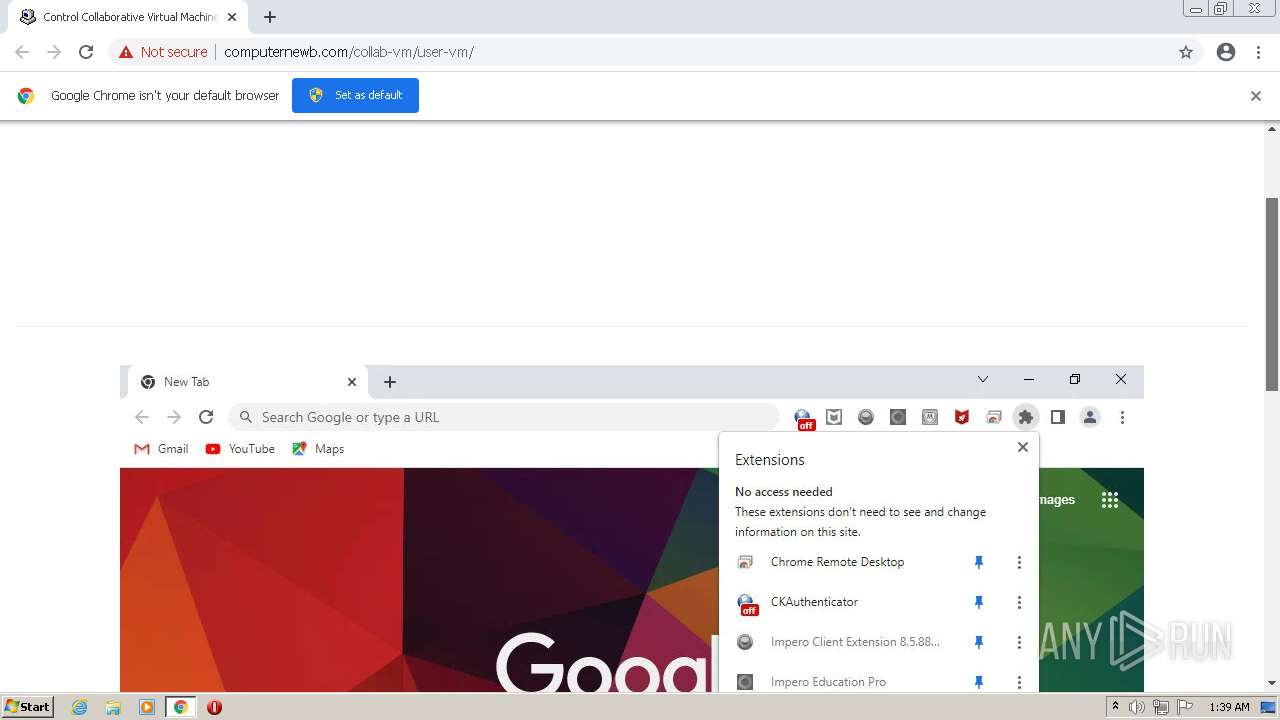The height and width of the screenshot is (720, 1280).
Task: Open Chrome Remote Desktop toolbar icon
Action: point(994,417)
